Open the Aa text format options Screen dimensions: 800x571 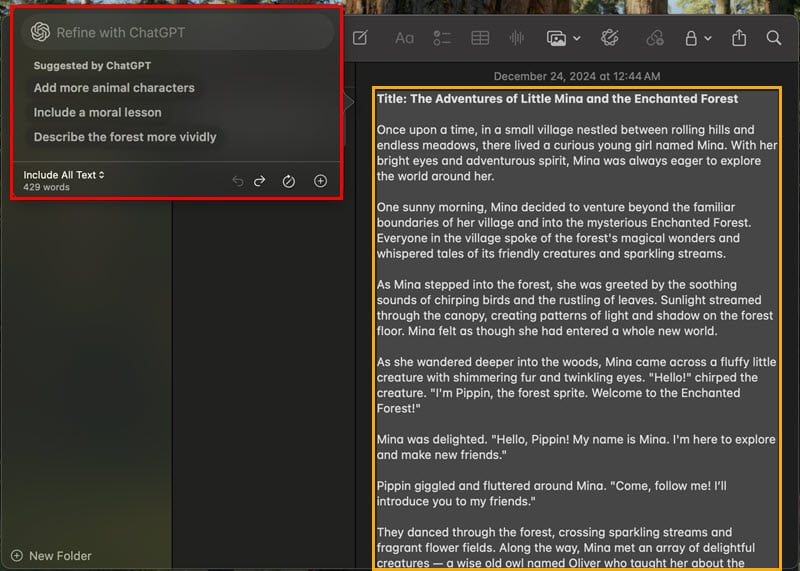pos(404,39)
